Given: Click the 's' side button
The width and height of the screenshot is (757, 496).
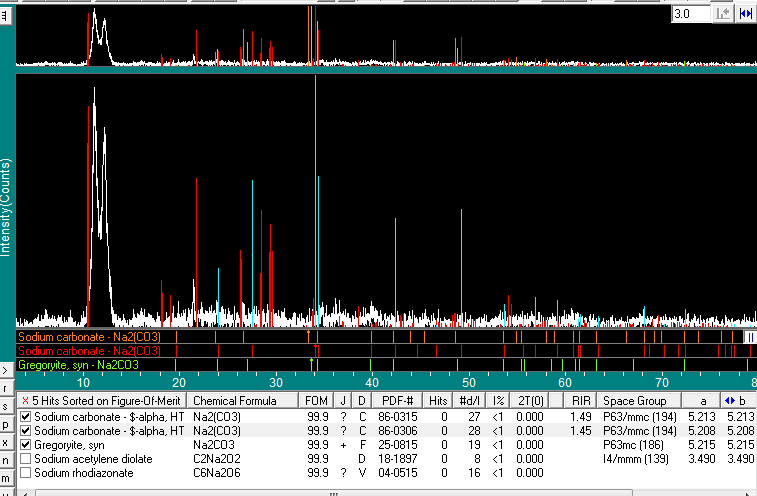Looking at the screenshot, I should pyautogui.click(x=5, y=407).
